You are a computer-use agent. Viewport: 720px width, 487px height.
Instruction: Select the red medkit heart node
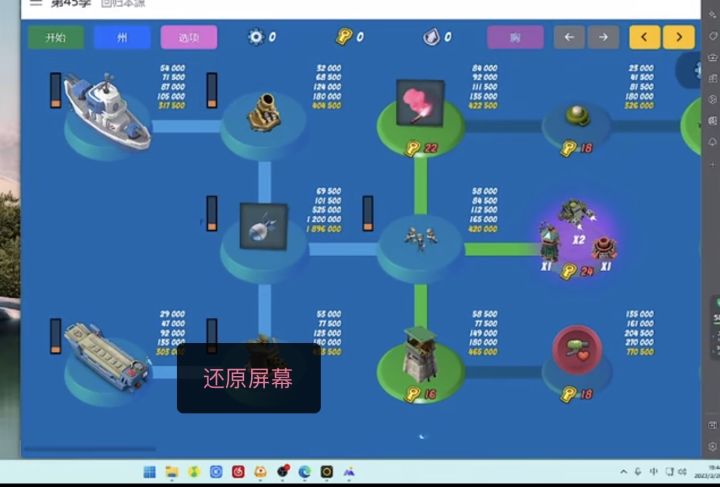tap(577, 350)
